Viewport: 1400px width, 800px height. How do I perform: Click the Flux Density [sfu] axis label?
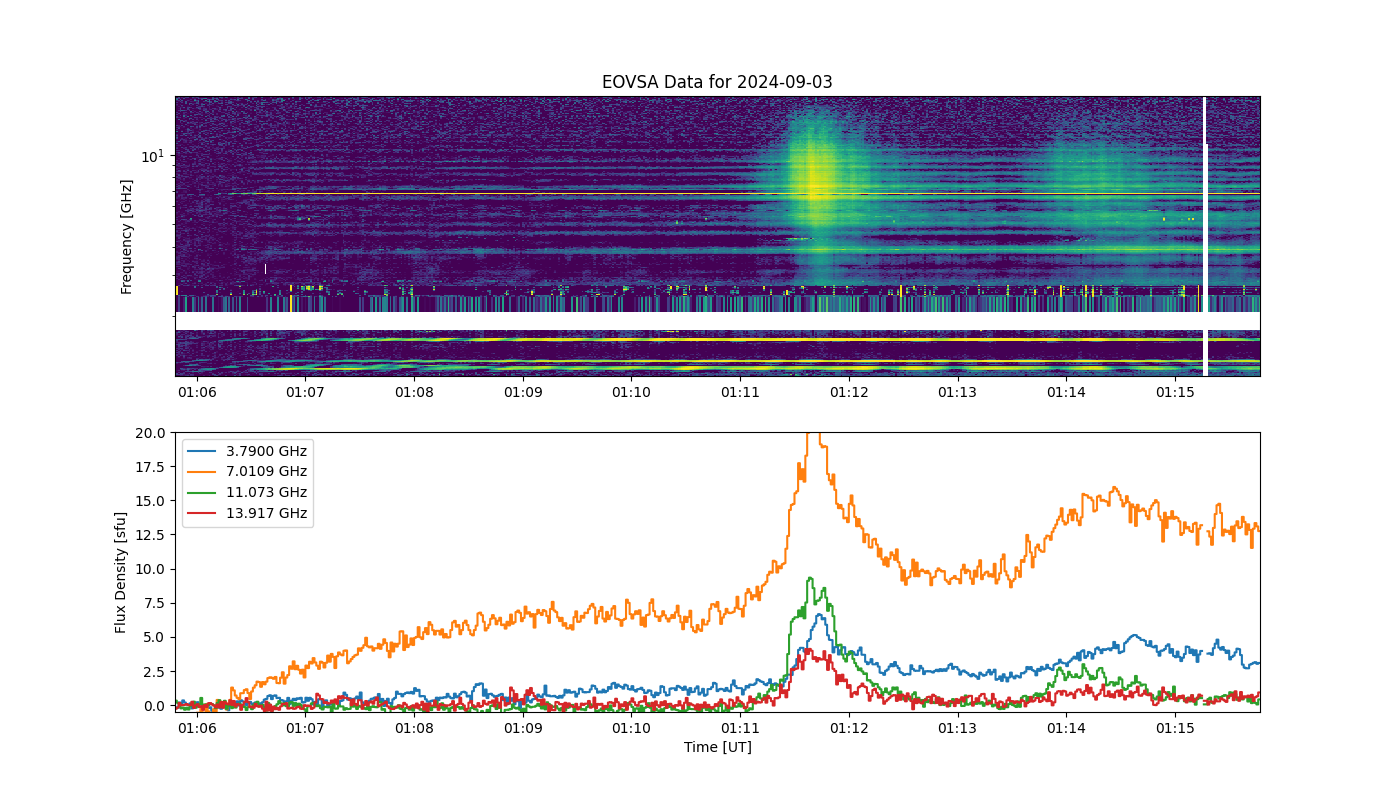coord(121,572)
